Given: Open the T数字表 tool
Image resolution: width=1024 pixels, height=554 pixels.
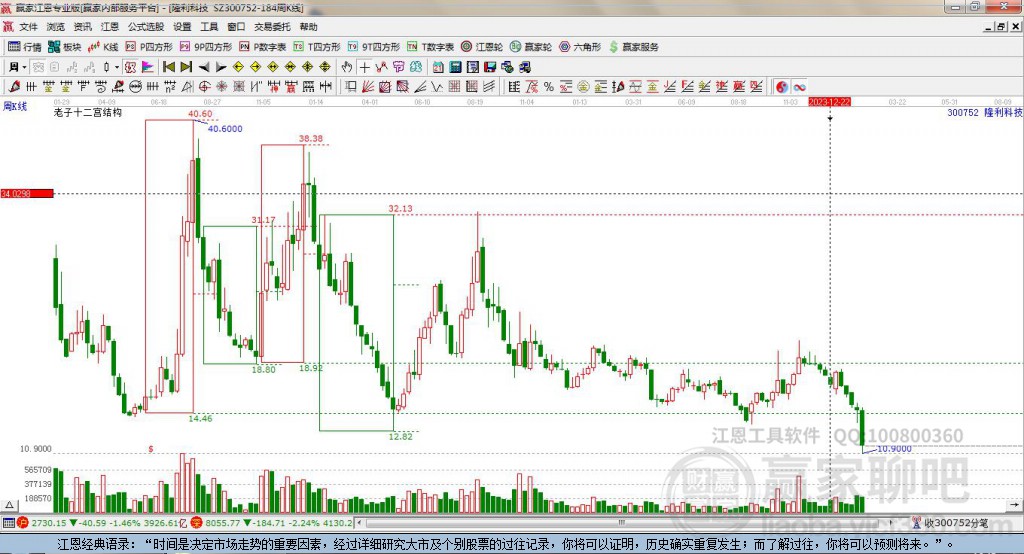Looking at the screenshot, I should tap(430, 47).
